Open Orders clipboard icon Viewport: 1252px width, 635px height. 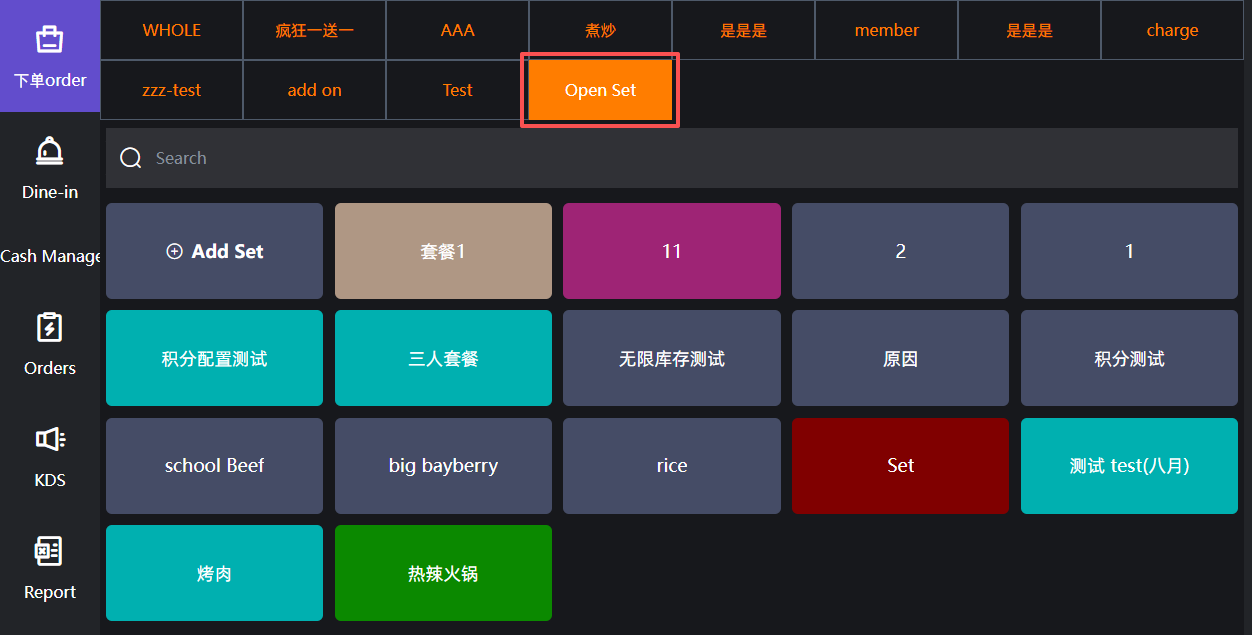(x=50, y=327)
